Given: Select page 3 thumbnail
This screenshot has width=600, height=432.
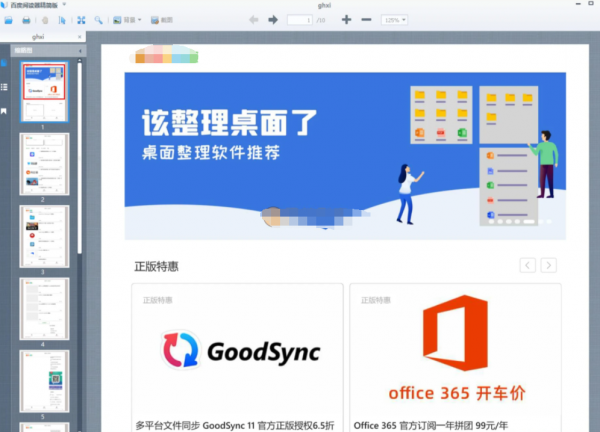Looking at the screenshot, I should [x=44, y=236].
